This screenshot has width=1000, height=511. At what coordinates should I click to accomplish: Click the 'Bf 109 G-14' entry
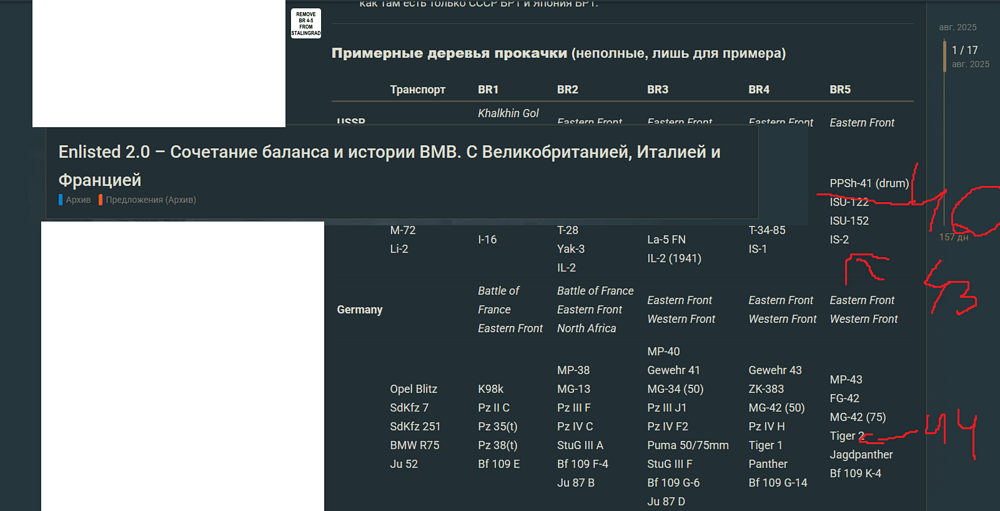coord(777,482)
